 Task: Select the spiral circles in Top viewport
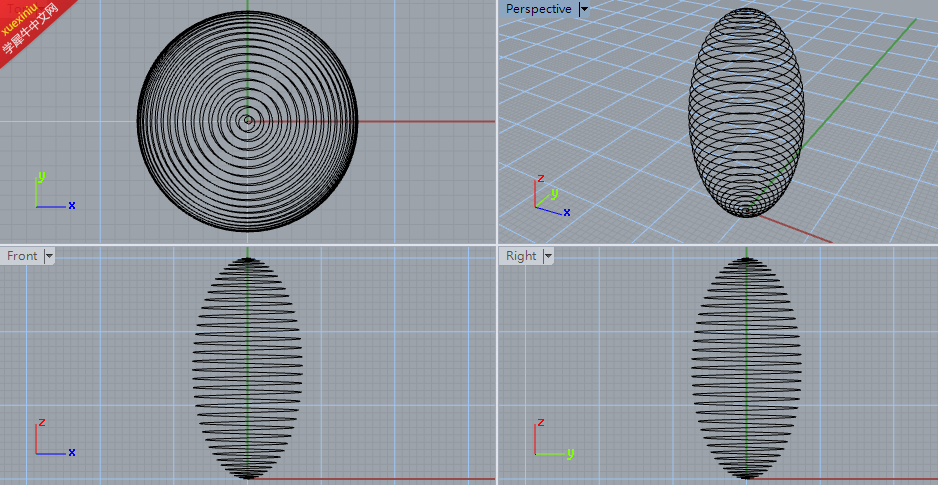[x=247, y=121]
